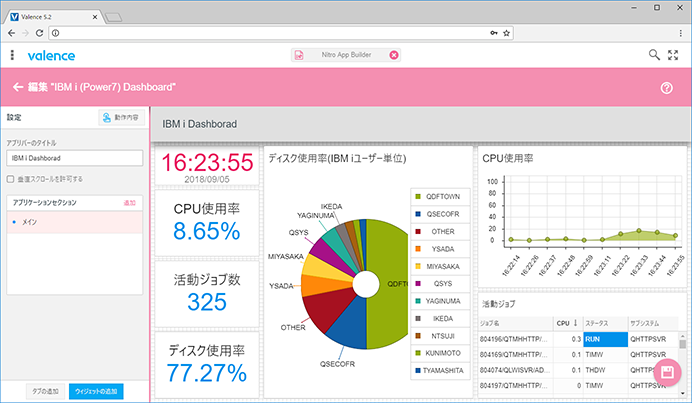Viewport: 692px width, 403px height.
Task: Go back with the editing header arrow
Action: click(18, 87)
